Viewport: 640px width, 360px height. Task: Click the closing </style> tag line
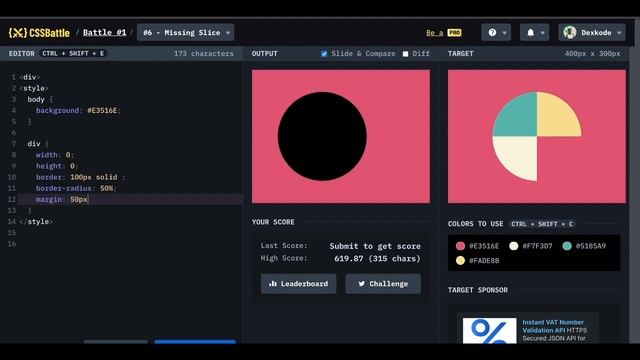coord(36,222)
